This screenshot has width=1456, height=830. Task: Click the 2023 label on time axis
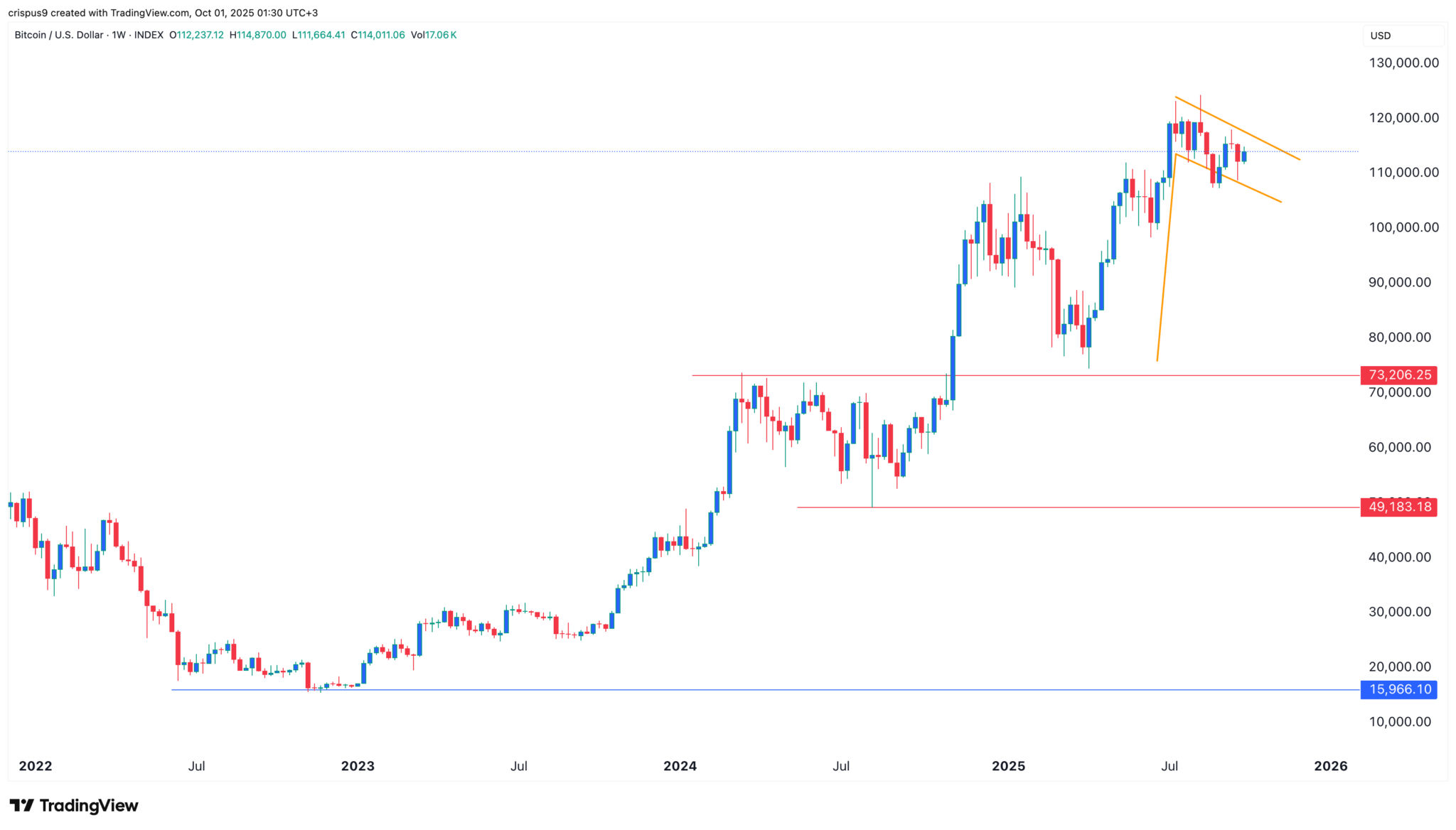pyautogui.click(x=358, y=766)
